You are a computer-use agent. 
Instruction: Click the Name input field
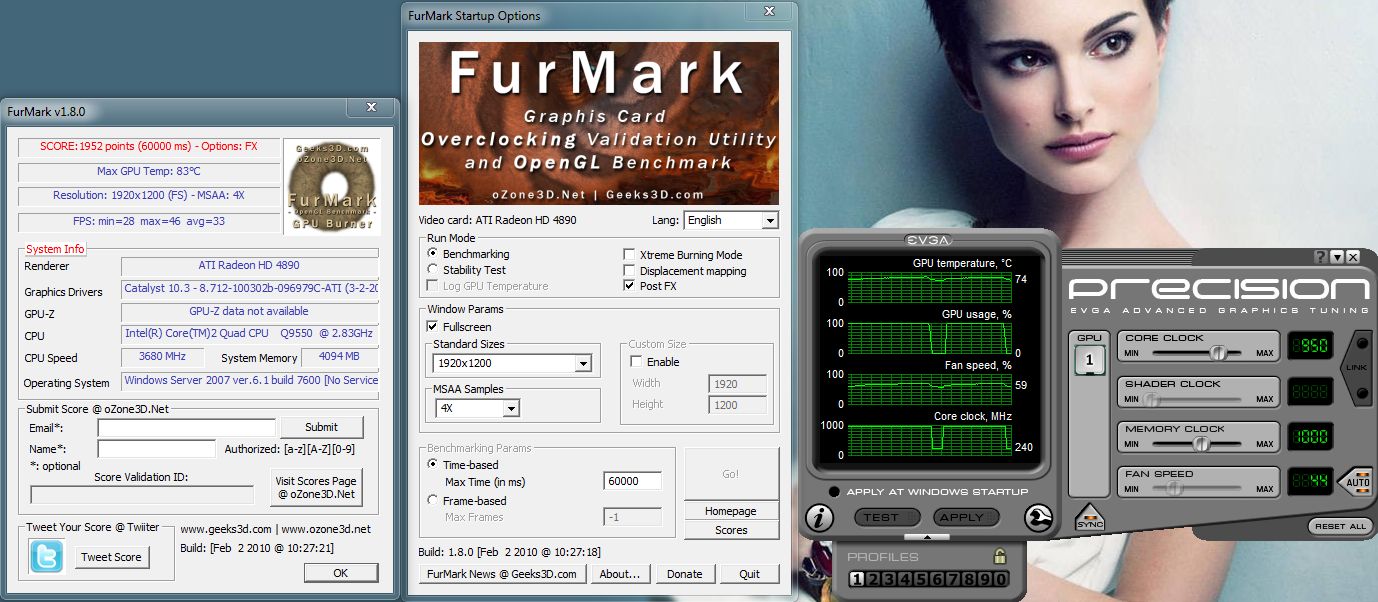point(156,449)
